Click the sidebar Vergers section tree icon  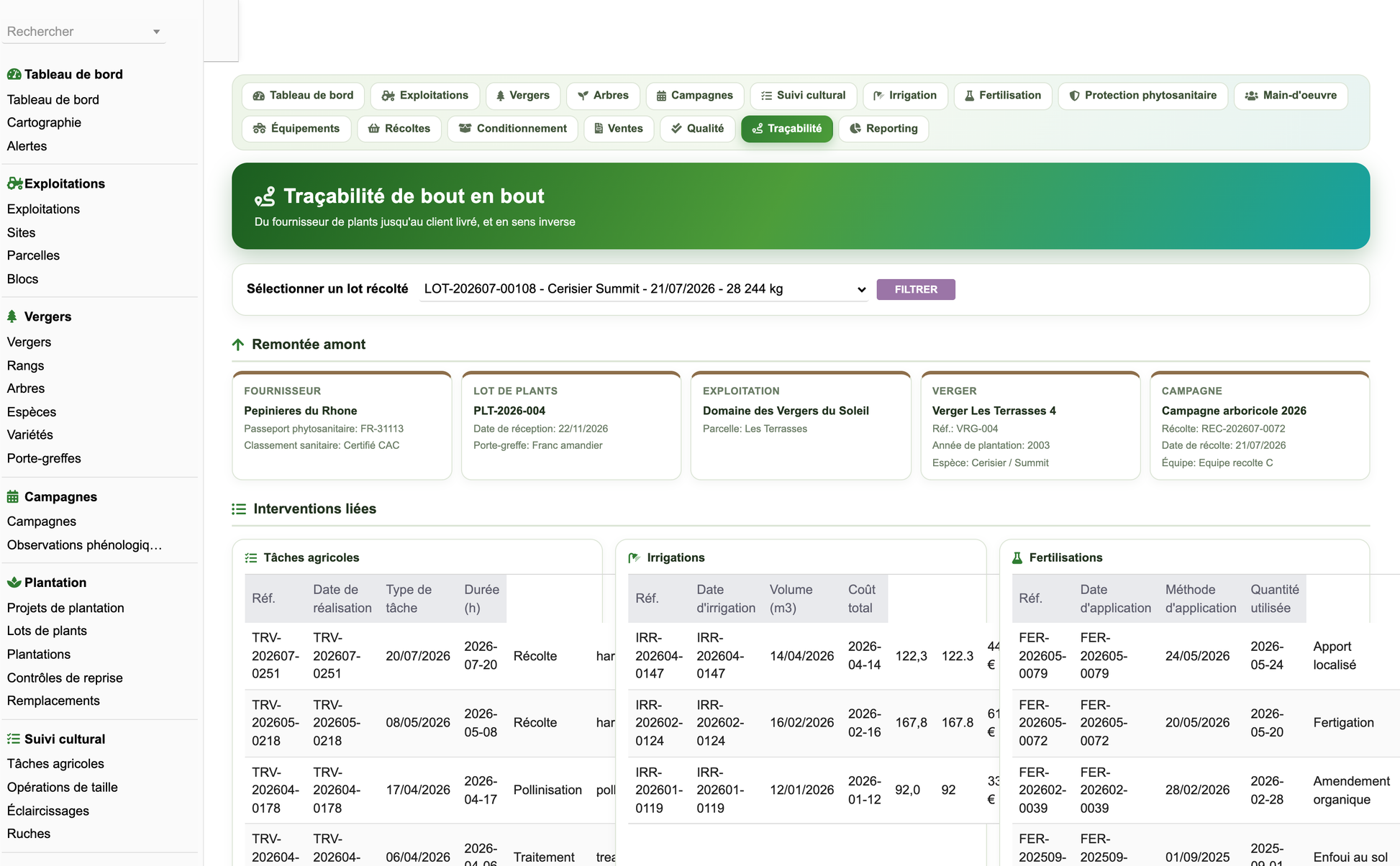coord(12,316)
